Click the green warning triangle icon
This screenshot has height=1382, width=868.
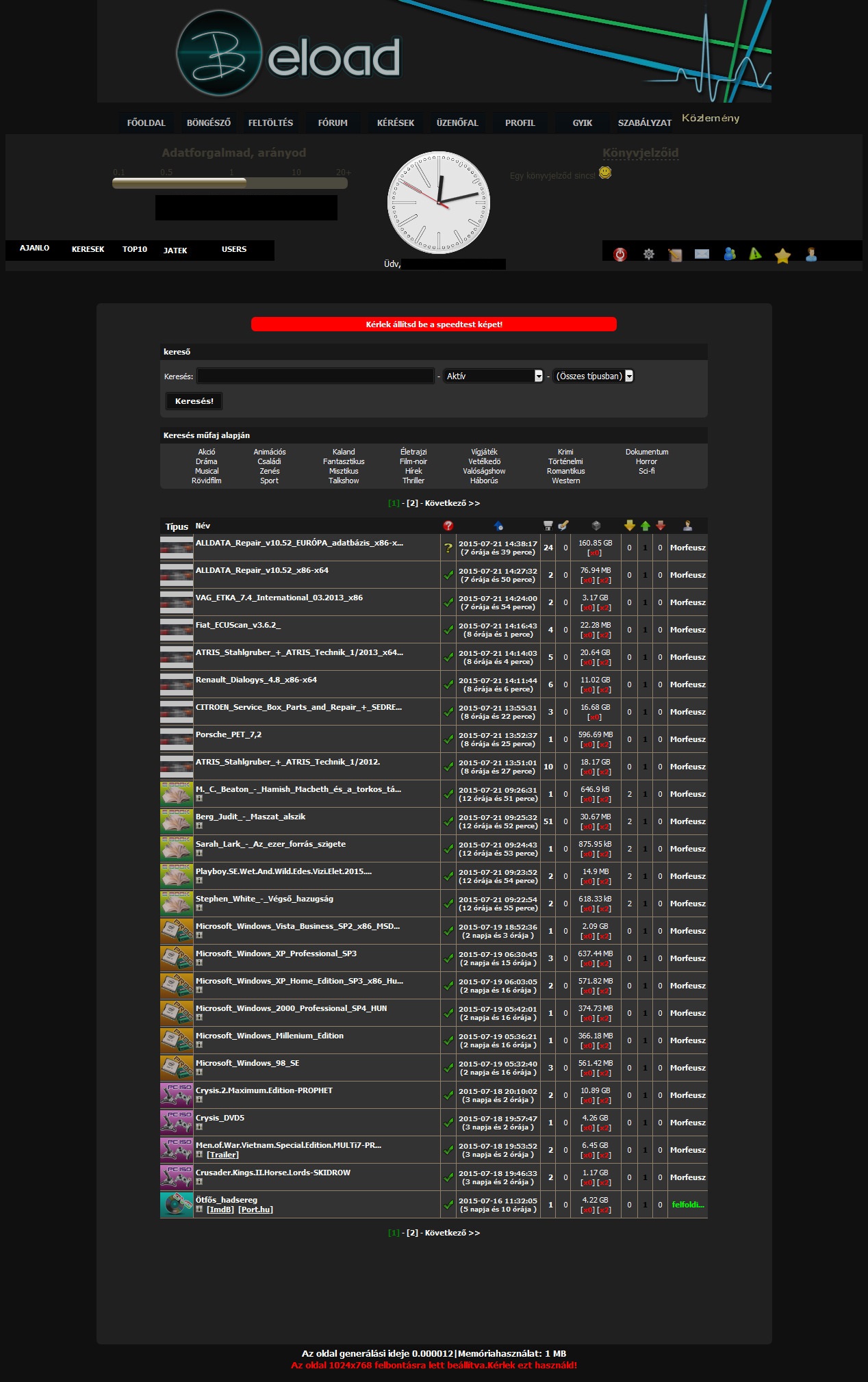point(755,254)
